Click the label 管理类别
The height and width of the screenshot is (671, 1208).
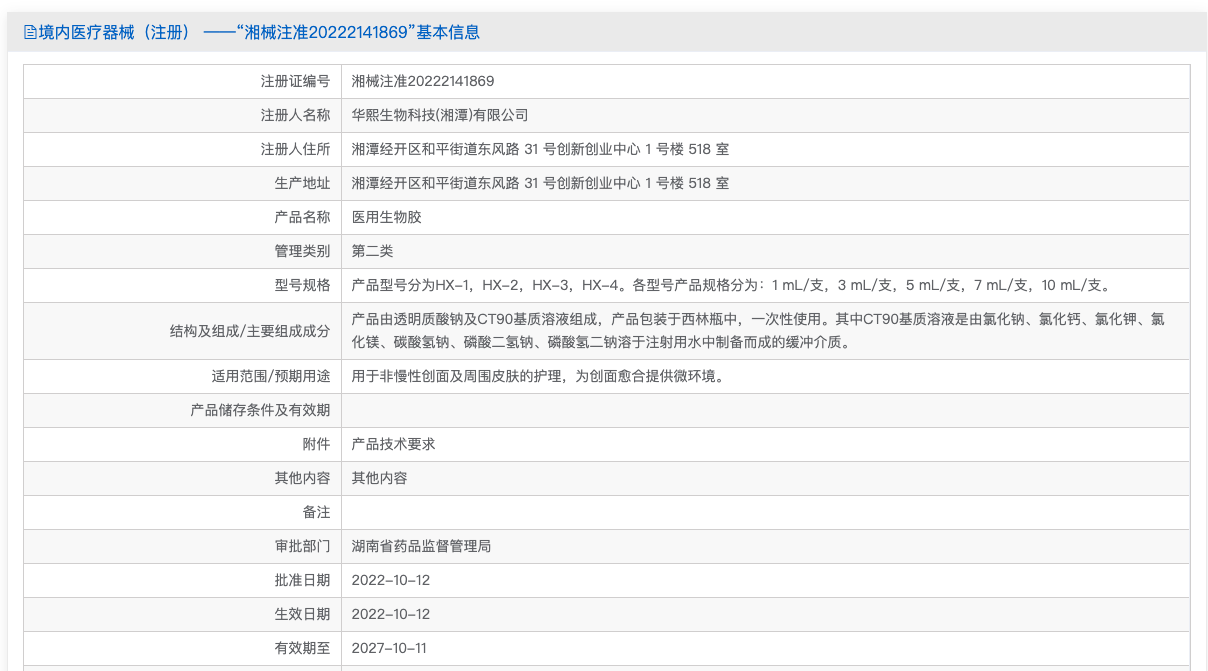(x=302, y=251)
